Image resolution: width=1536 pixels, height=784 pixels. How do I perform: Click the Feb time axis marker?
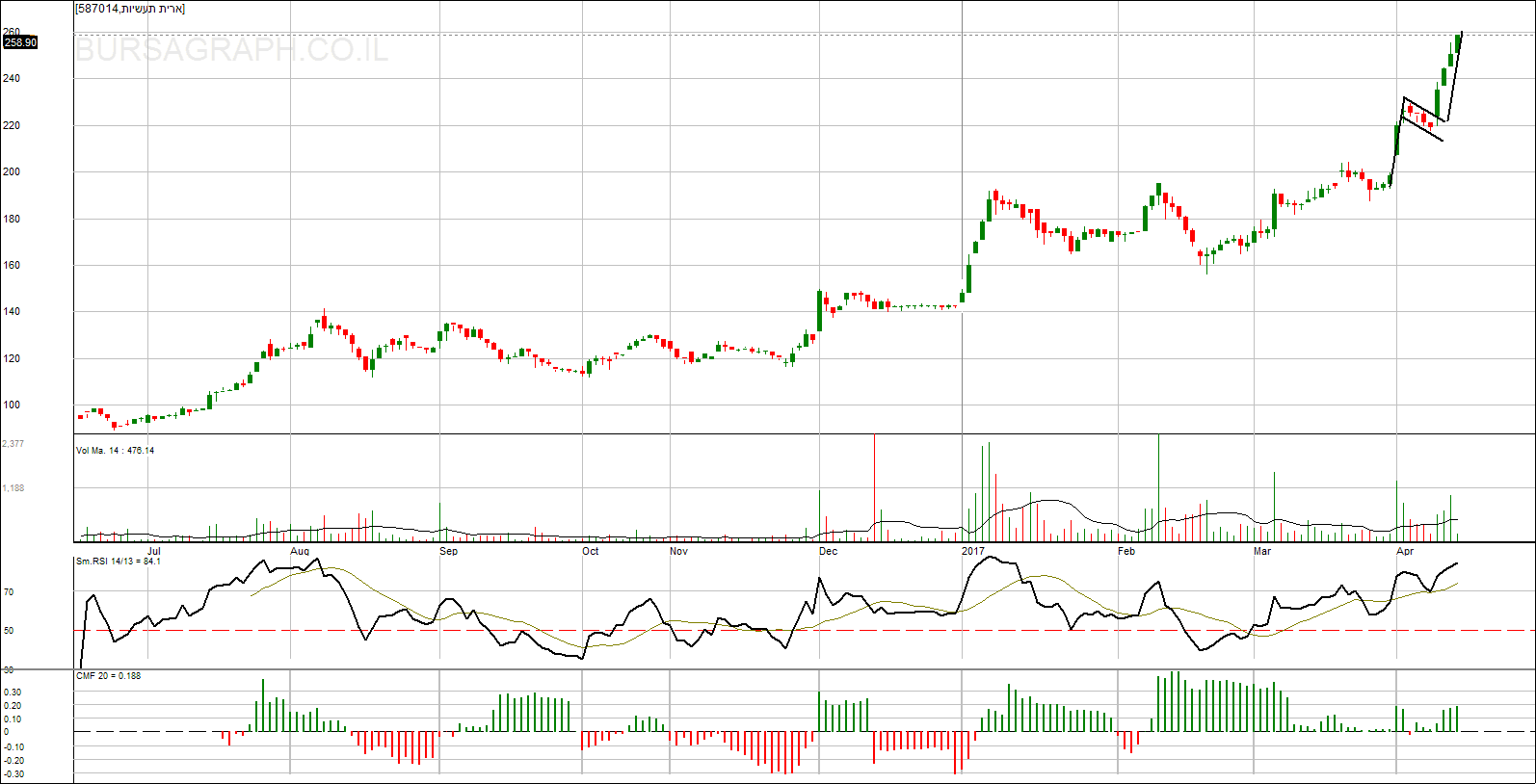[x=1126, y=552]
